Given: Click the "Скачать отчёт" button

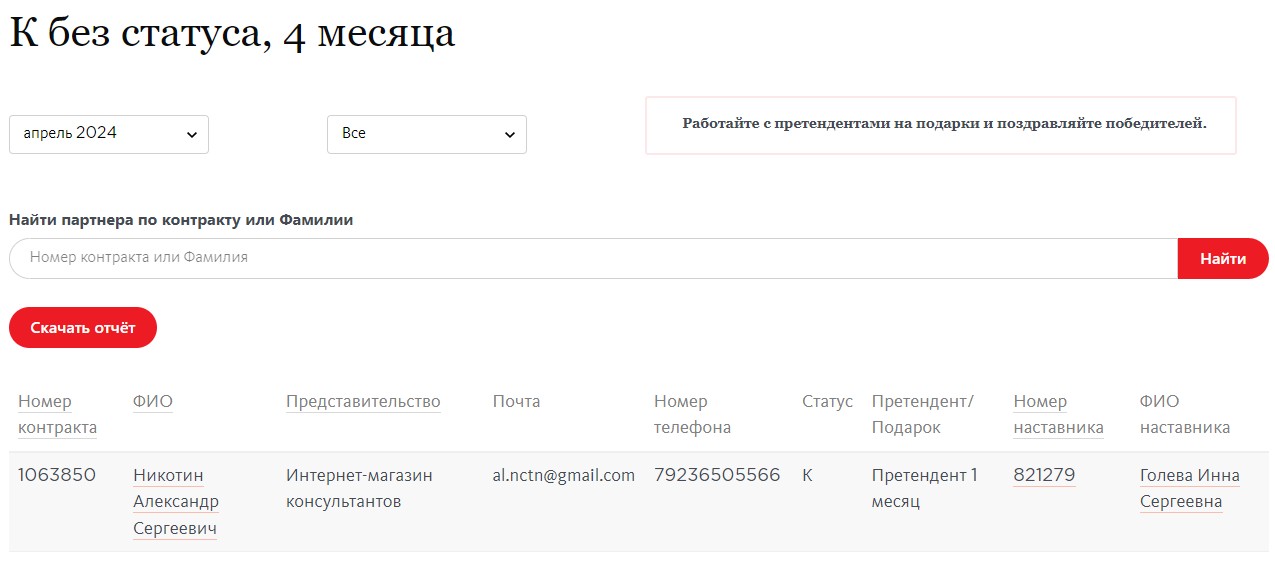Looking at the screenshot, I should pos(83,328).
